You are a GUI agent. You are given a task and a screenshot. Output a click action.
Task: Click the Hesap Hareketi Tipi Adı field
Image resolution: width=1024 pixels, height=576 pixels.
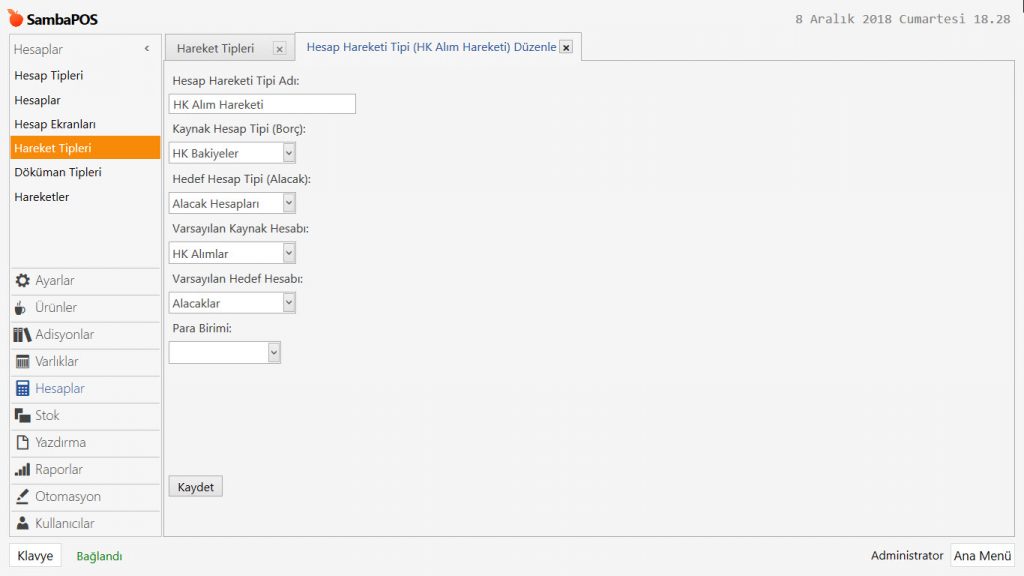coord(262,104)
